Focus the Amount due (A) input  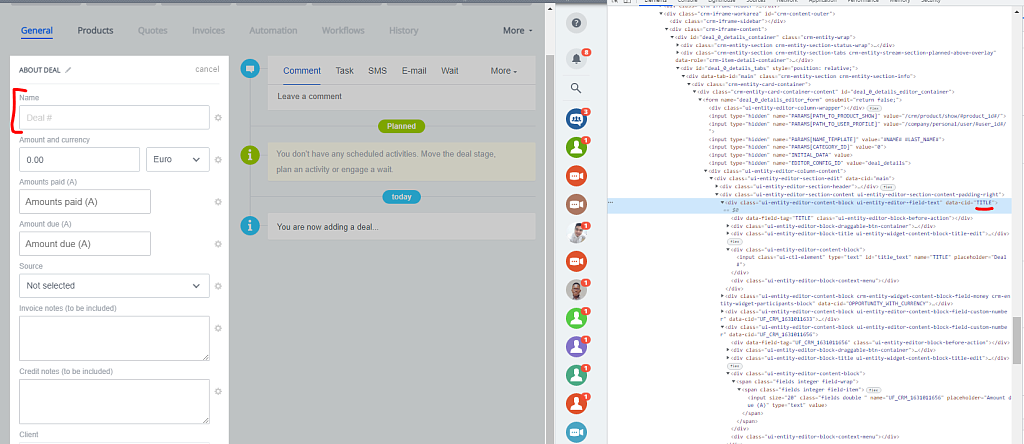tap(85, 244)
